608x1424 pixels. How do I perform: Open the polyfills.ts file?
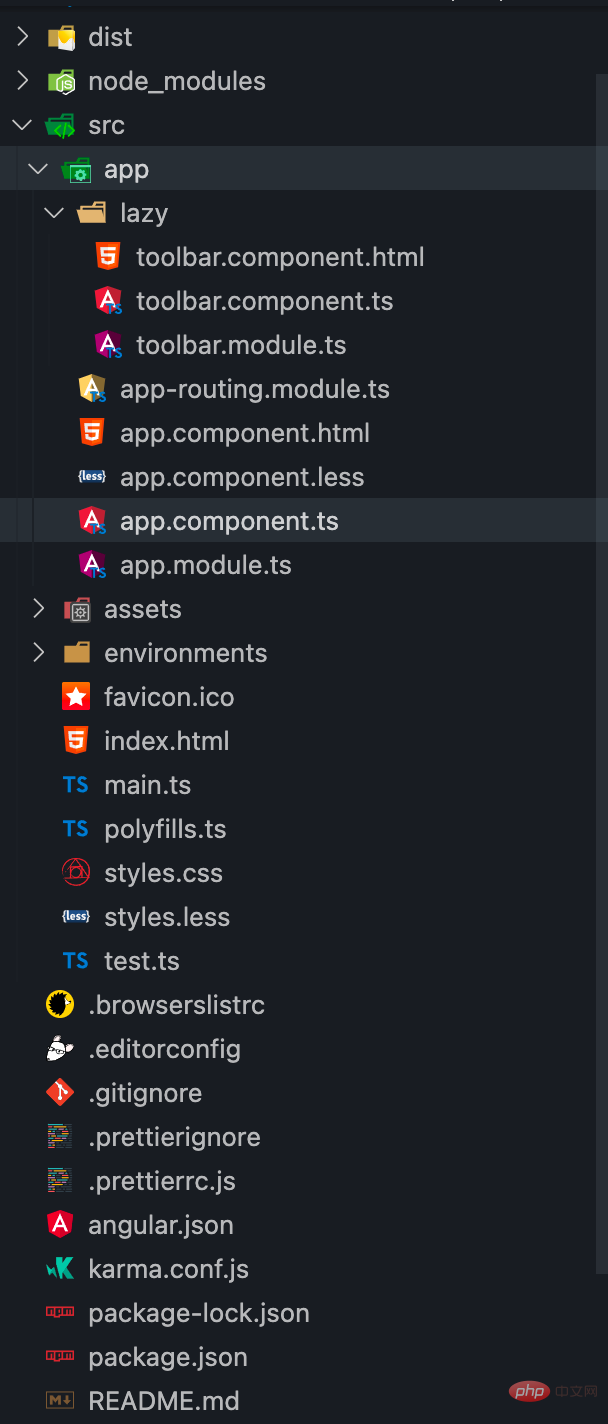[165, 829]
